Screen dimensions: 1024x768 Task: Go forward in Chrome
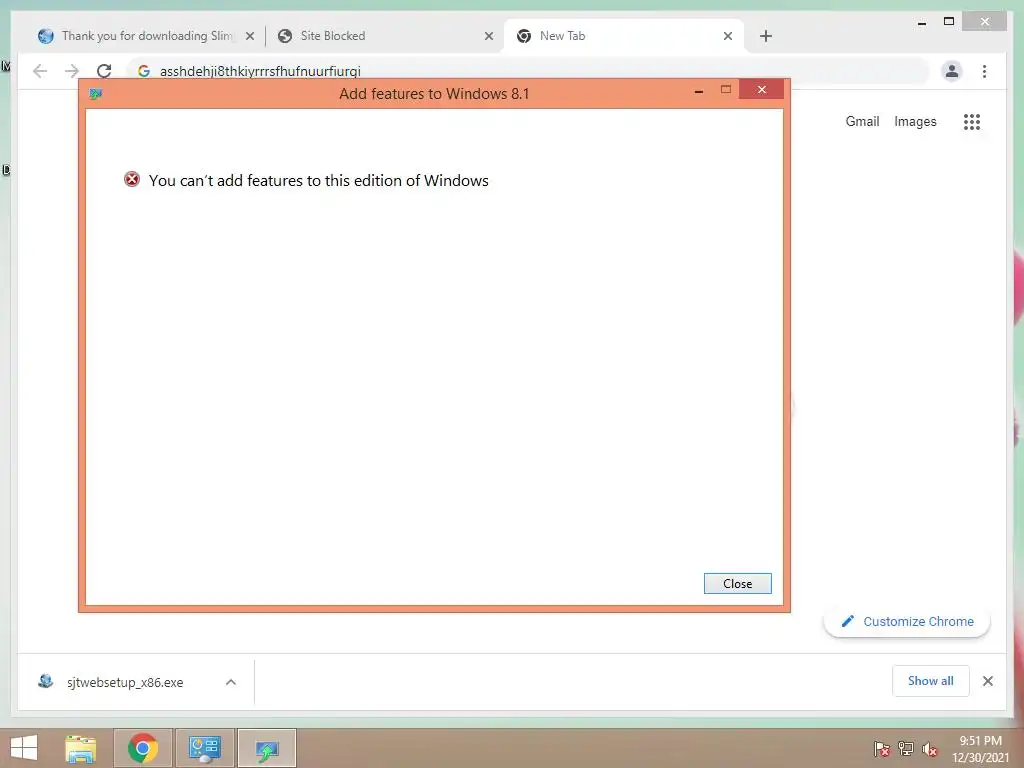tap(72, 71)
